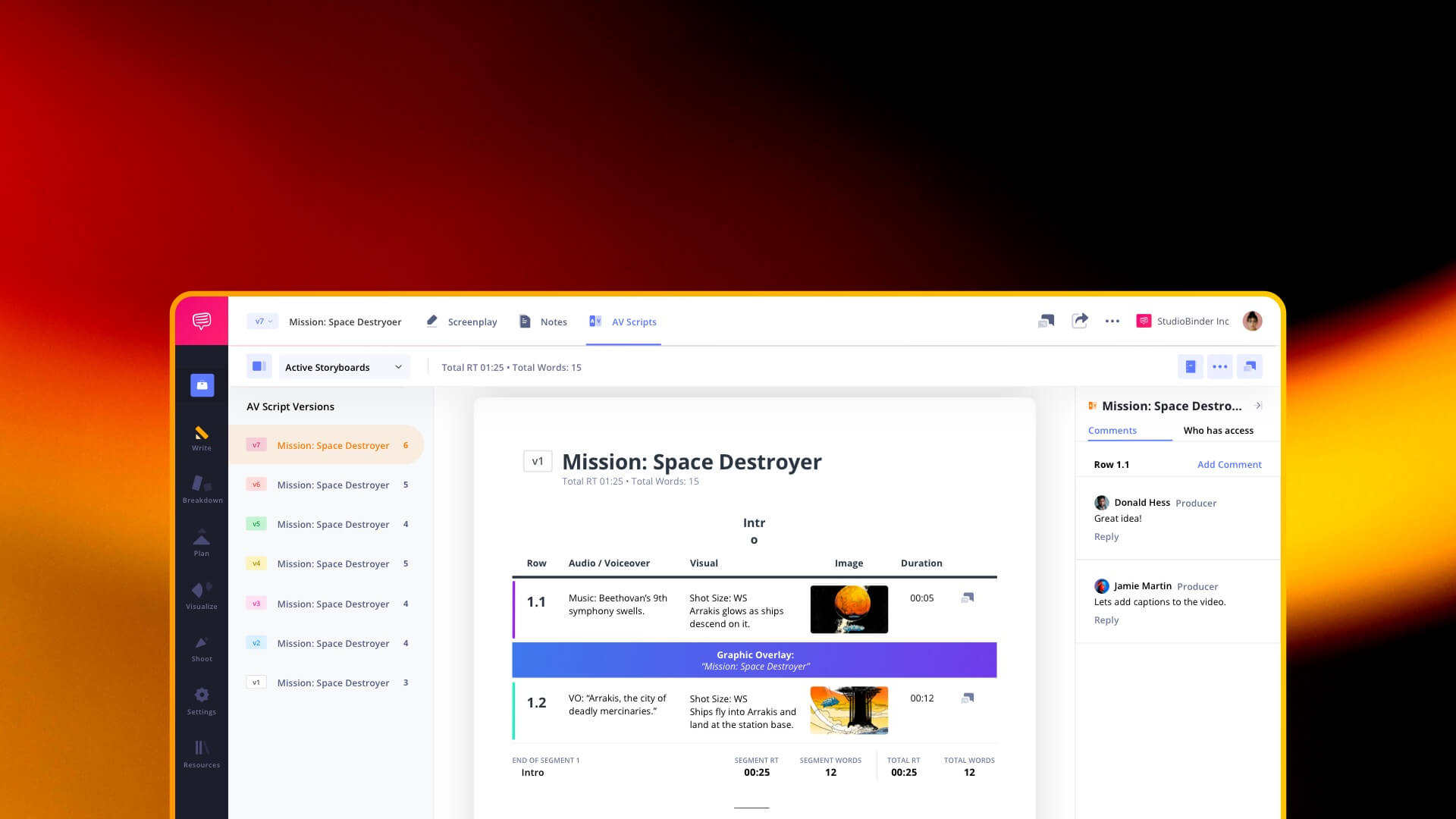The image size is (1456, 819).
Task: Click the comment bubble icon on row 1.1
Action: click(967, 598)
